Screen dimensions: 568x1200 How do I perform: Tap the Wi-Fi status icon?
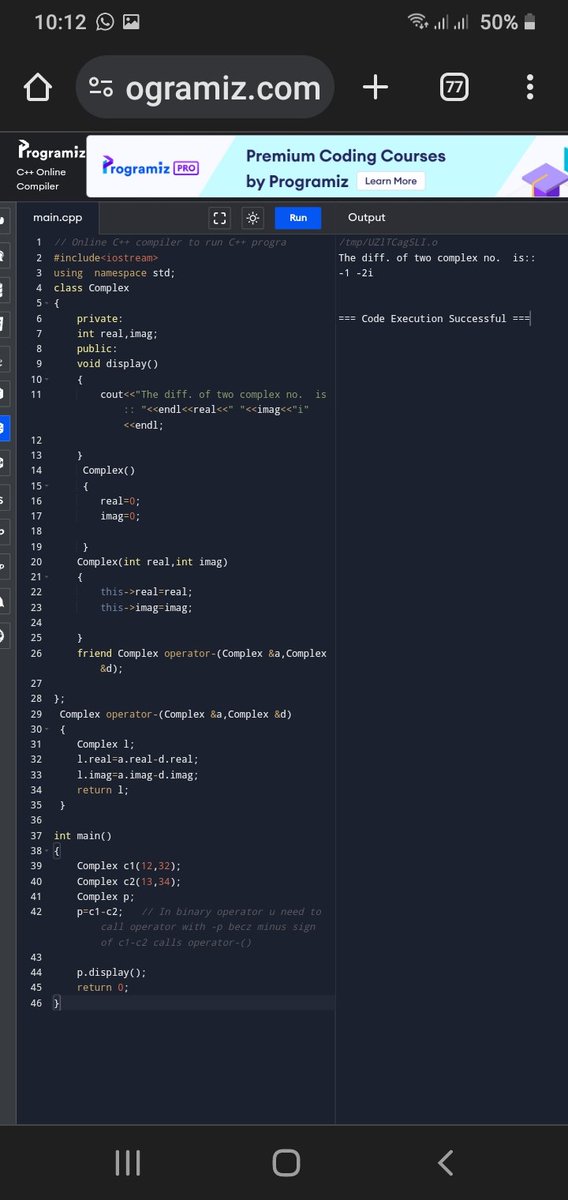point(416,21)
